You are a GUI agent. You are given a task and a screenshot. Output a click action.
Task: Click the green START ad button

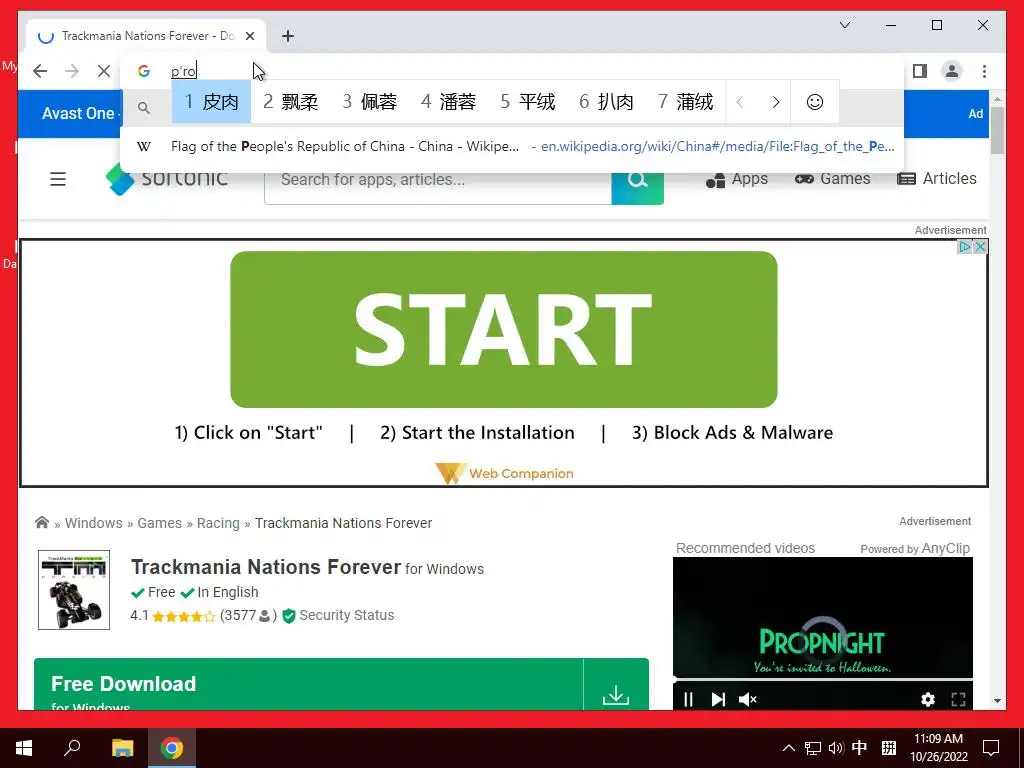coord(504,329)
